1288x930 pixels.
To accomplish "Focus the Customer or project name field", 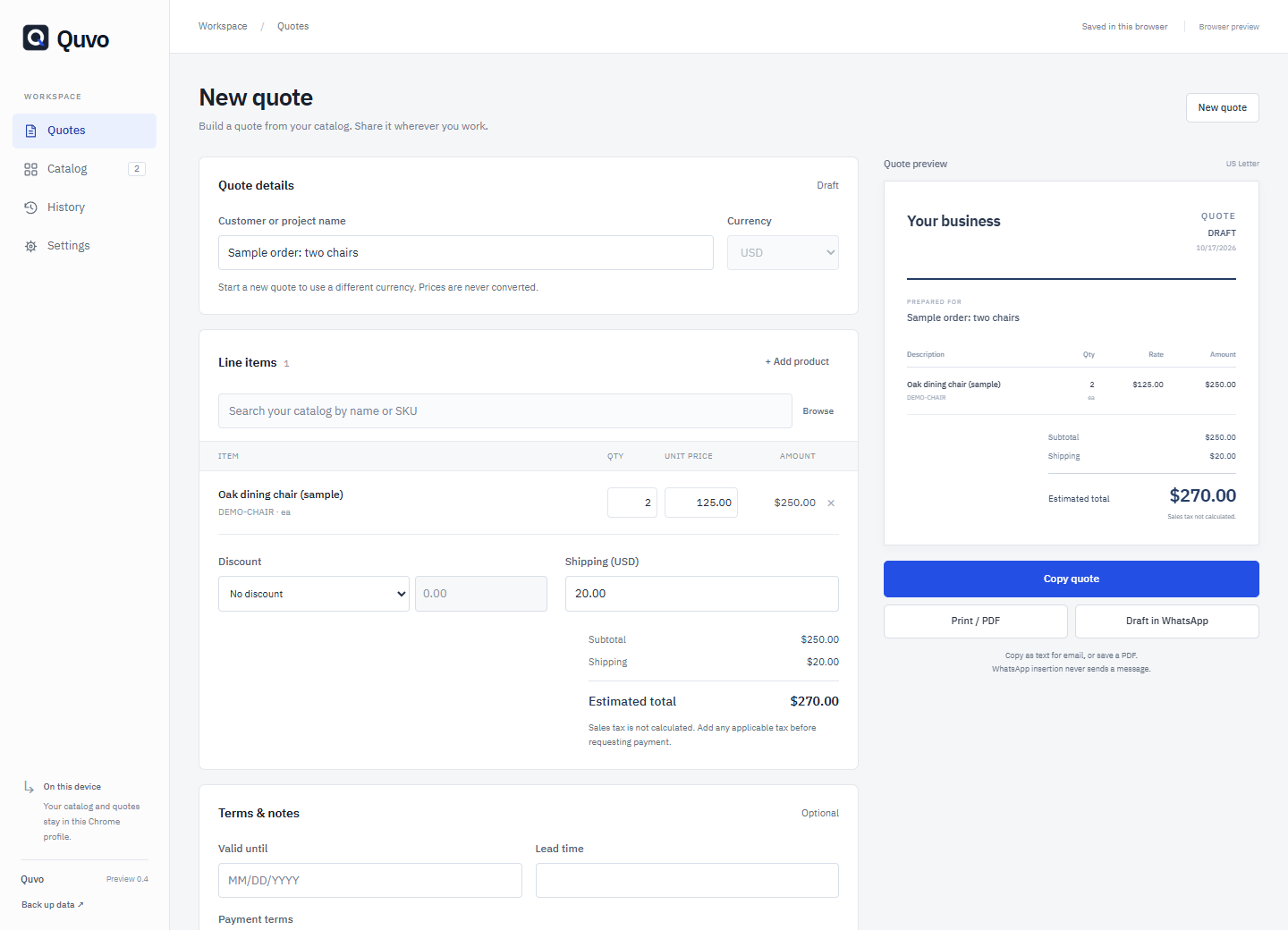I will point(466,253).
